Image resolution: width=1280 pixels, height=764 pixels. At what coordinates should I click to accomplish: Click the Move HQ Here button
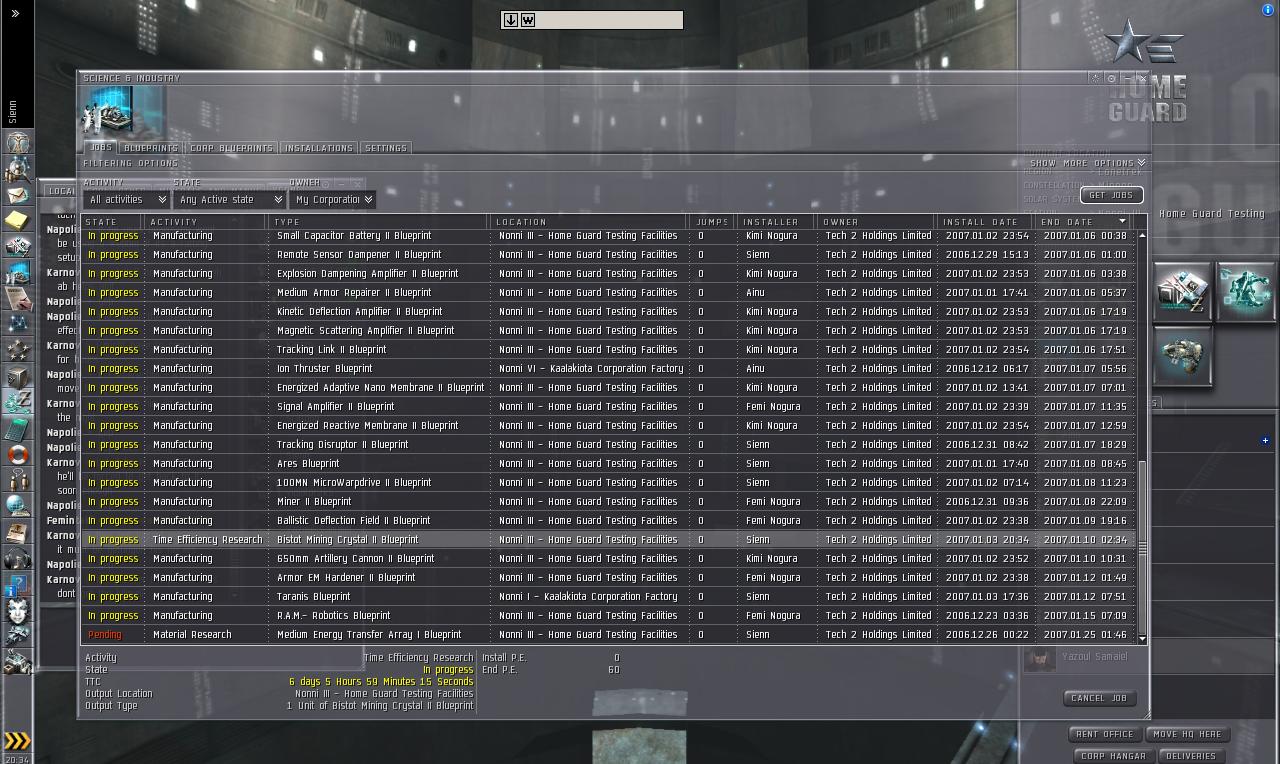1187,734
